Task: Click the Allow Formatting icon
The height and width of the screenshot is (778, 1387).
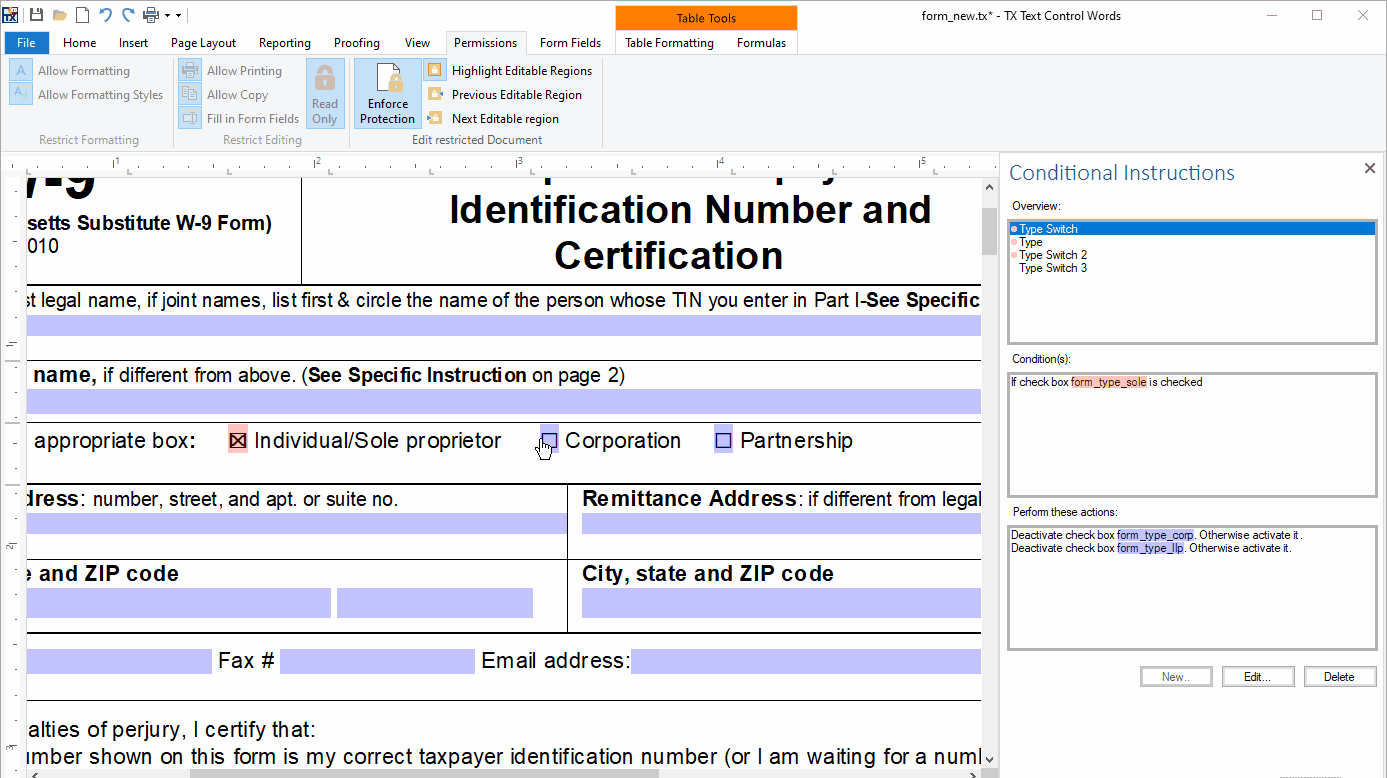Action: tap(21, 71)
